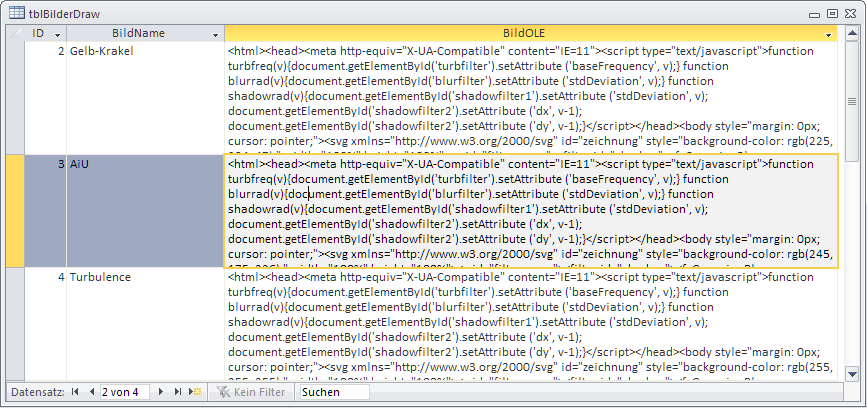Select row selector of record Turbulence

(15, 324)
